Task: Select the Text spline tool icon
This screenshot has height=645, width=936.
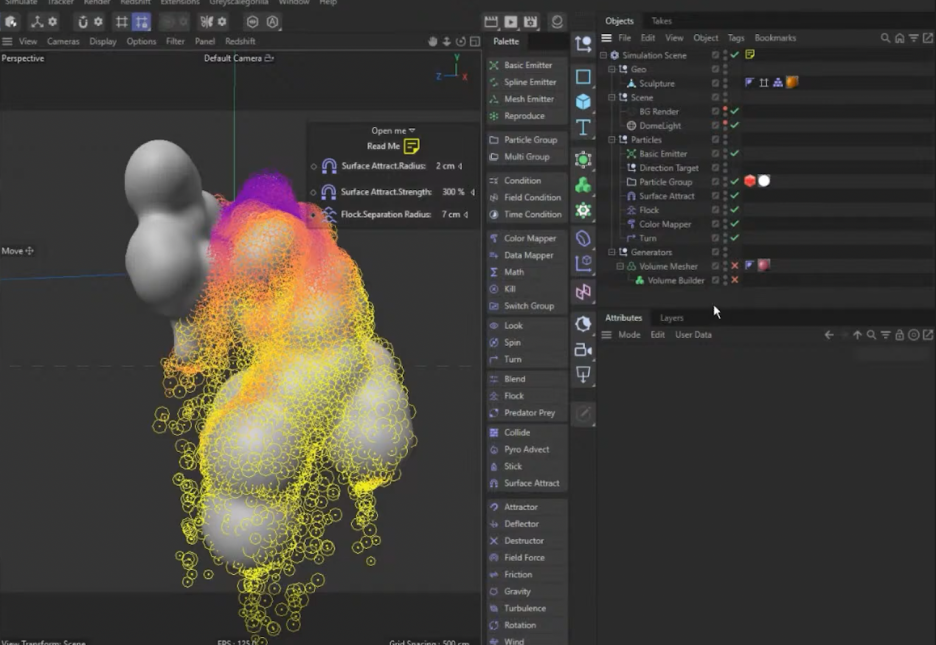Action: point(583,127)
